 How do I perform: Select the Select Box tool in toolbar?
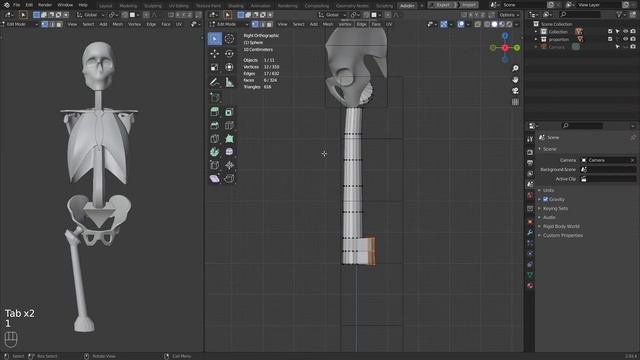[215, 39]
